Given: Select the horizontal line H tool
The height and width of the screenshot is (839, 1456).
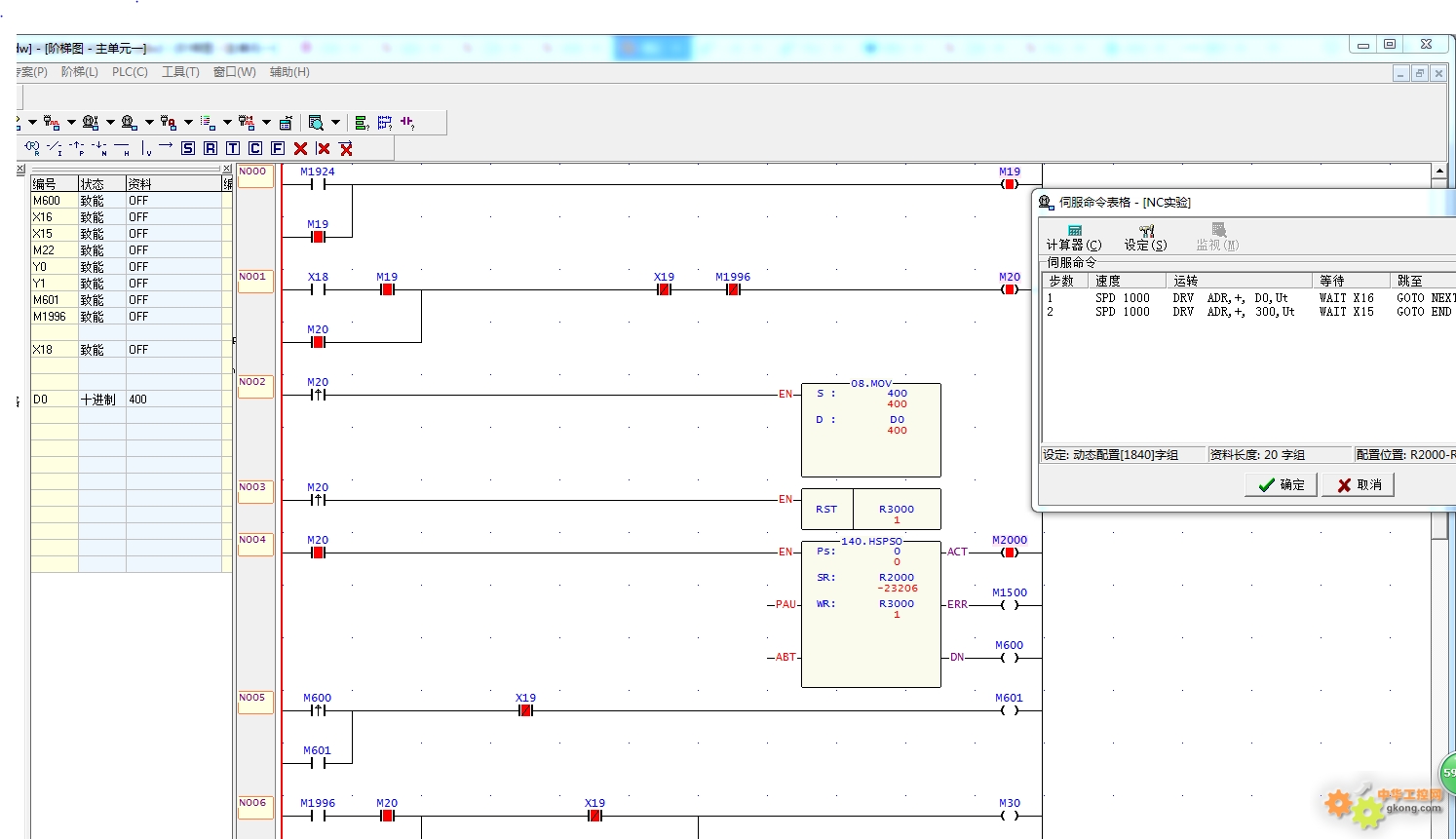Looking at the screenshot, I should tap(122, 148).
